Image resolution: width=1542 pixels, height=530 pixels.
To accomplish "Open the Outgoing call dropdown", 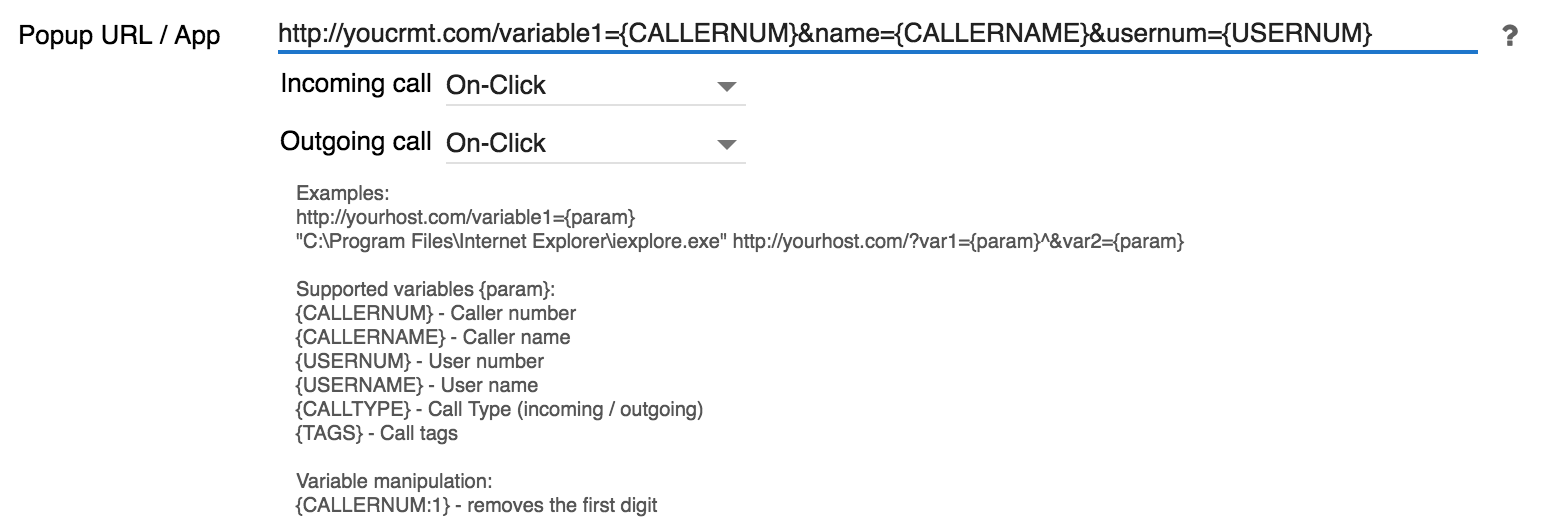I will pyautogui.click(x=727, y=144).
